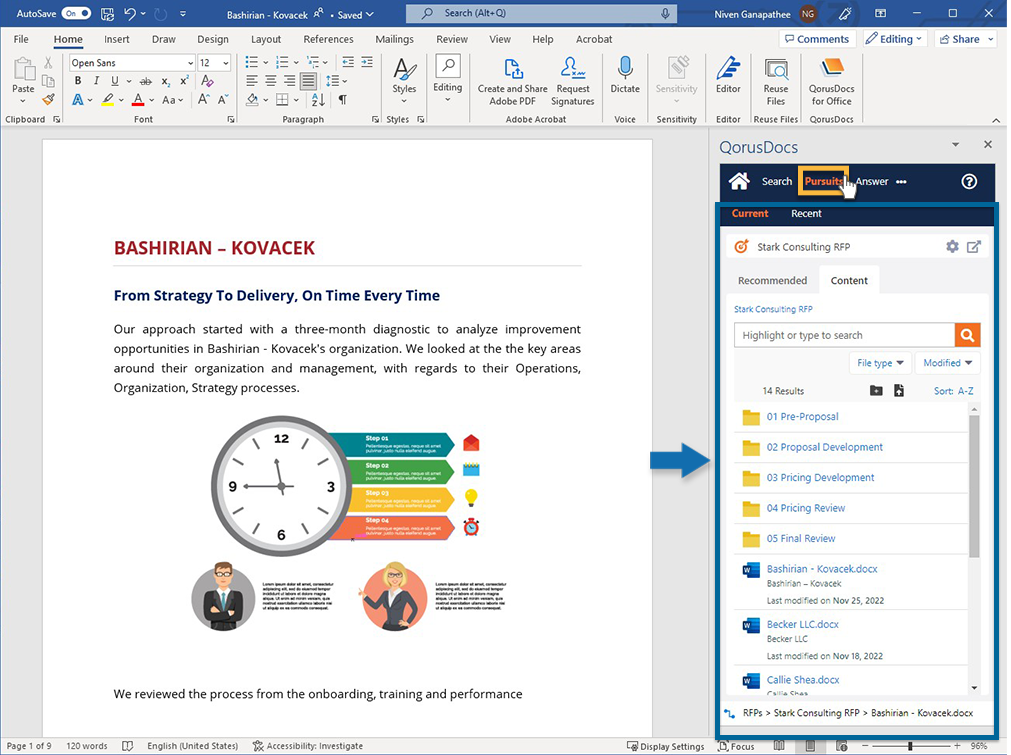Toggle Italic formatting

point(96,81)
